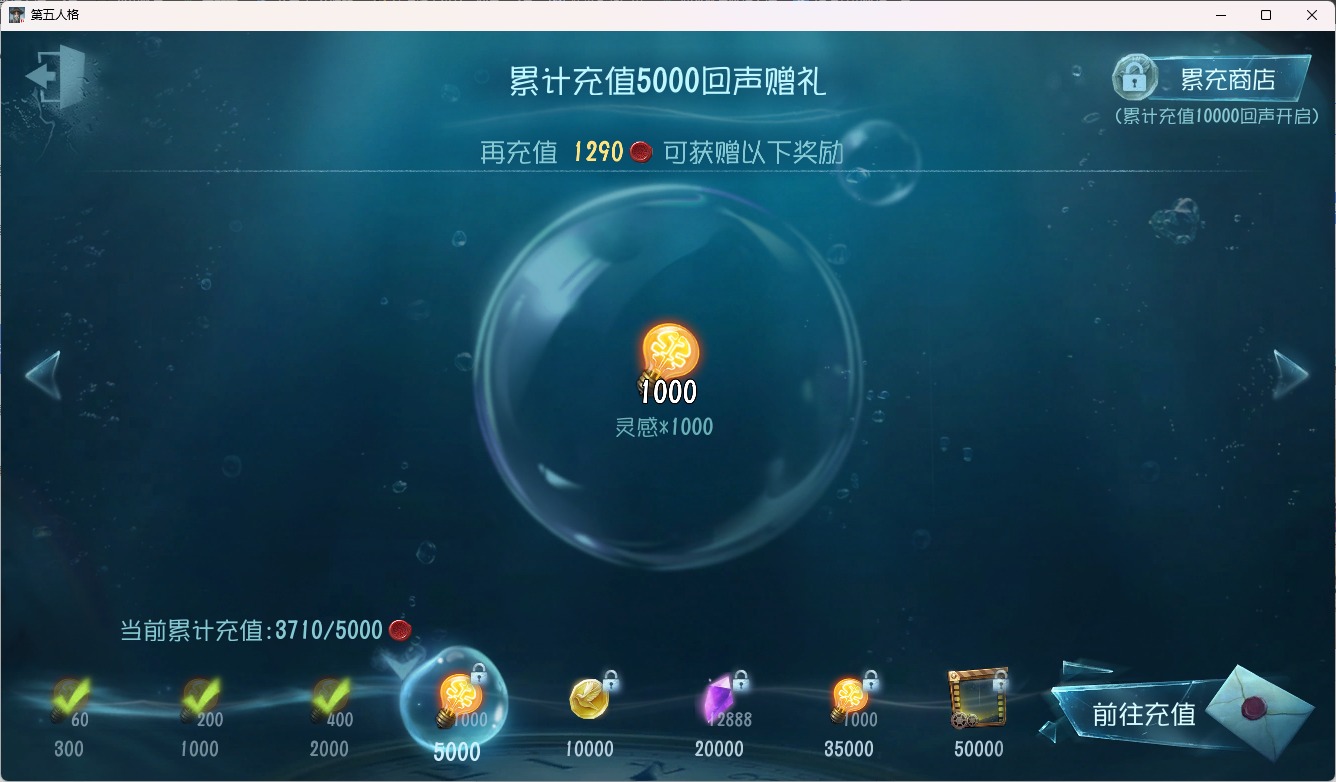Screen dimensions: 1336x782
Task: Click the 累计充值5000回声赠礼 title
Action: [x=668, y=81]
